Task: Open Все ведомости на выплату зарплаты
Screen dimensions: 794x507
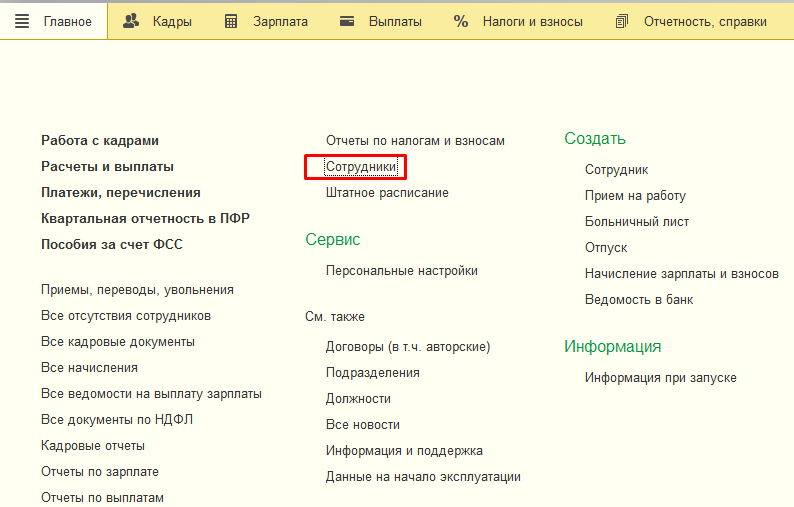Action: [151, 394]
